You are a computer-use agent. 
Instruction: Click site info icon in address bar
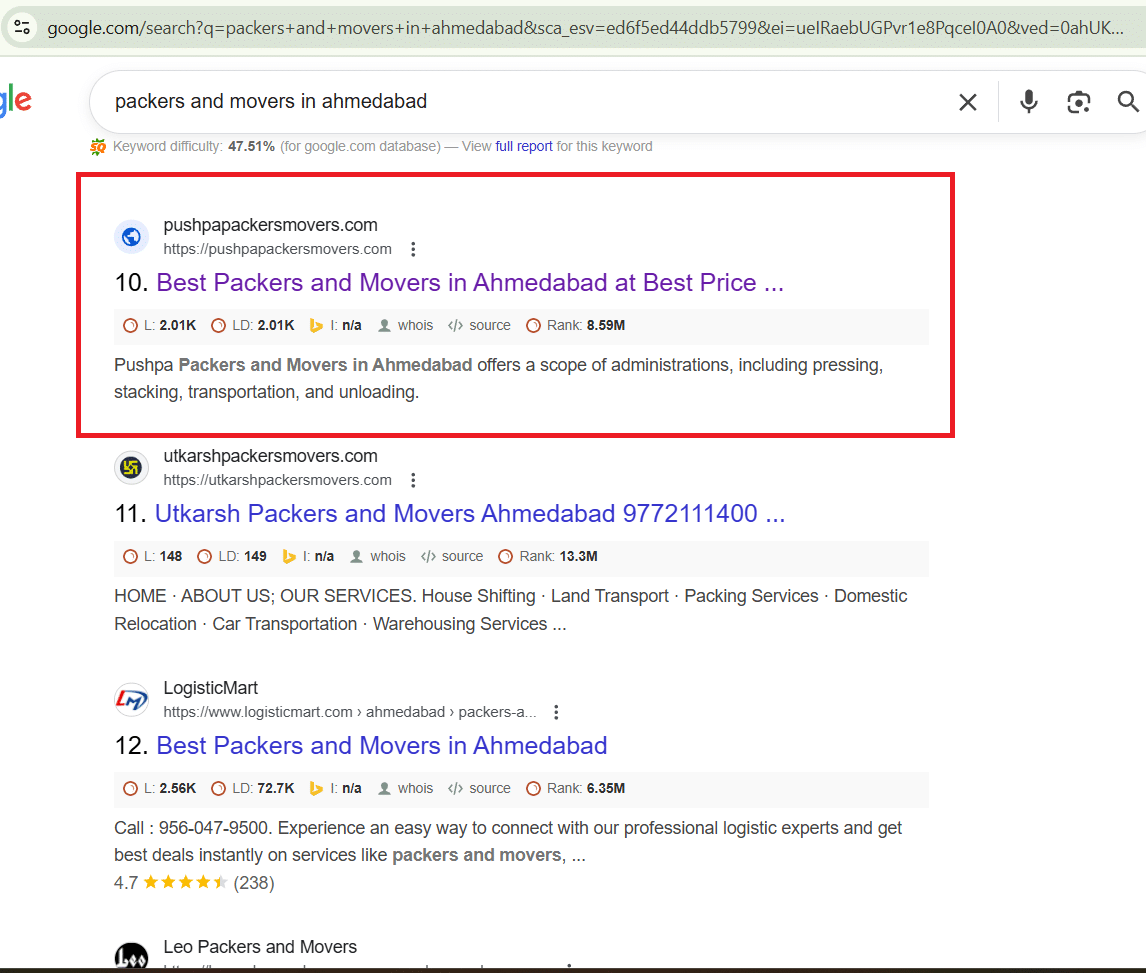point(22,27)
